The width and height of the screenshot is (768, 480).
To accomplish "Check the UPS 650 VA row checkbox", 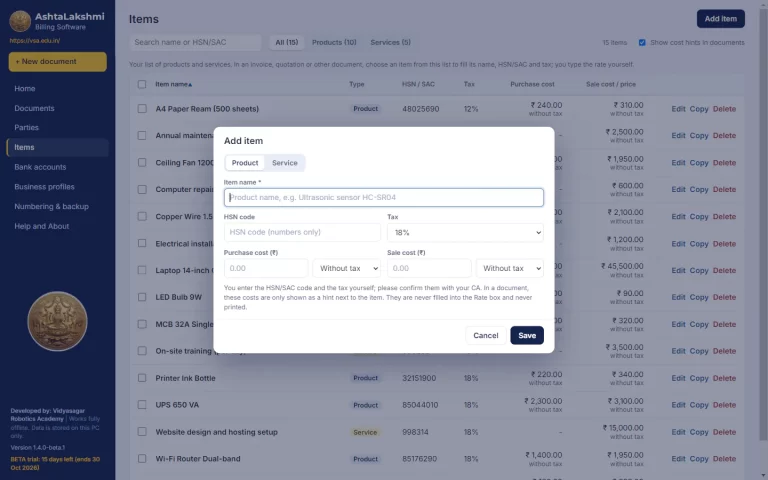I will coord(142,405).
